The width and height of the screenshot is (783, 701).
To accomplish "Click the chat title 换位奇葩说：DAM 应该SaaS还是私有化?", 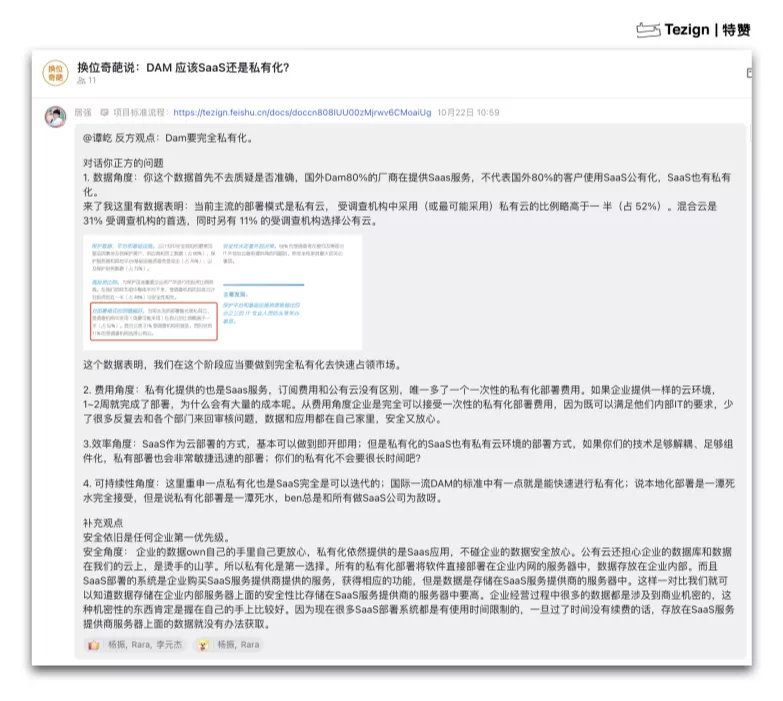I will [183, 67].
